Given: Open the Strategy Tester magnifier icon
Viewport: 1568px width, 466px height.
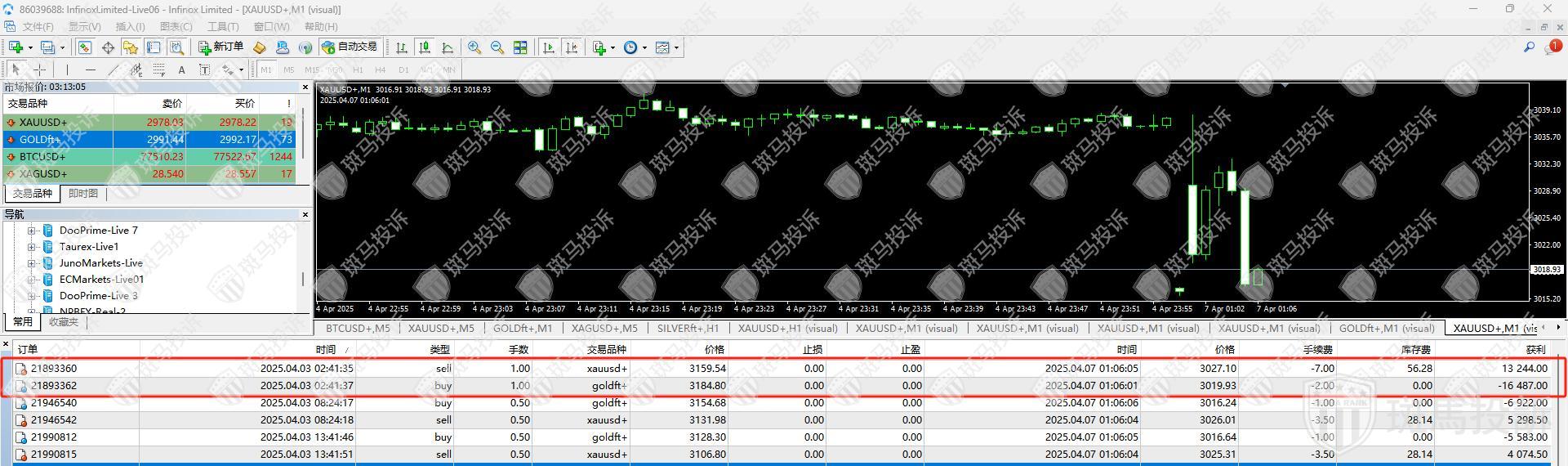Looking at the screenshot, I should (176, 47).
